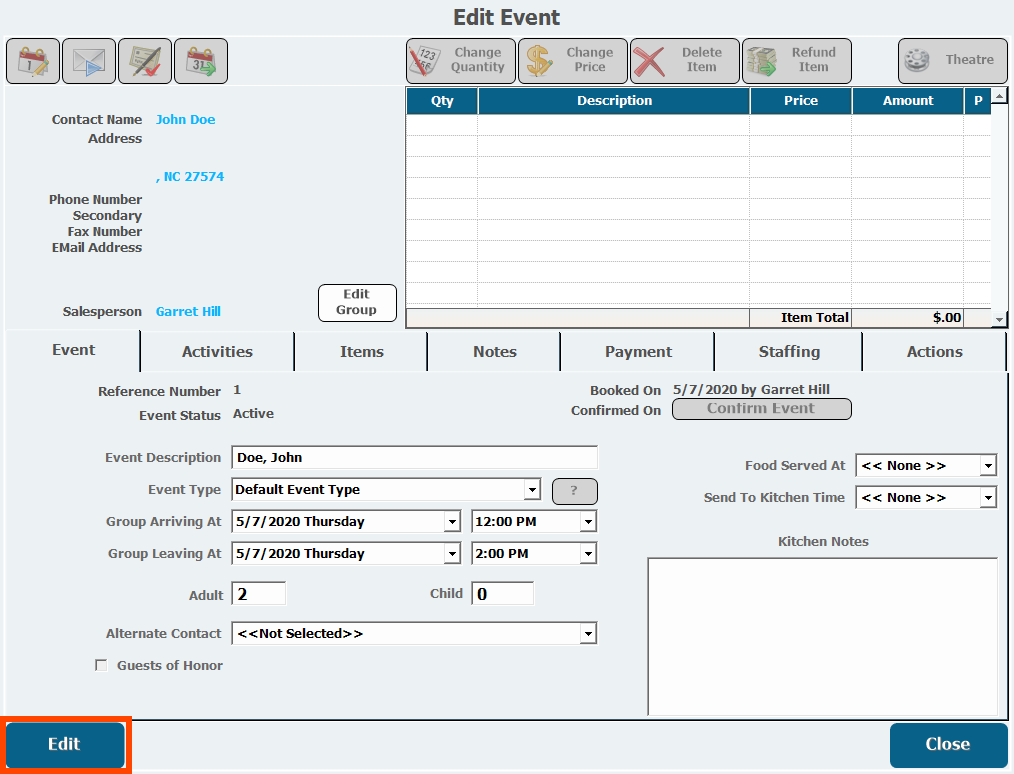This screenshot has height=774, width=1014.
Task: Click the Edit button at bottom left
Action: [65, 744]
